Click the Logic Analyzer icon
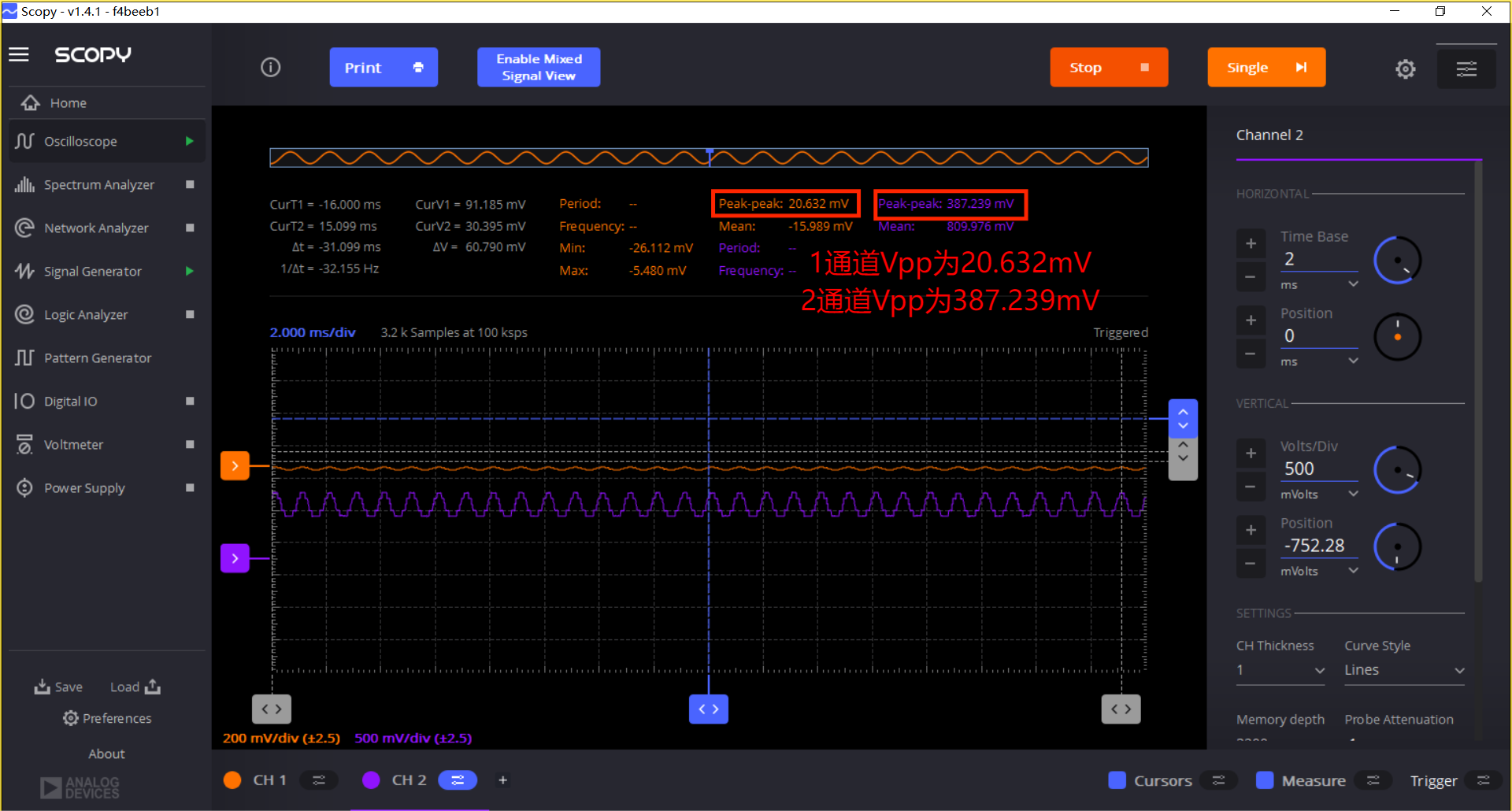 [24, 314]
